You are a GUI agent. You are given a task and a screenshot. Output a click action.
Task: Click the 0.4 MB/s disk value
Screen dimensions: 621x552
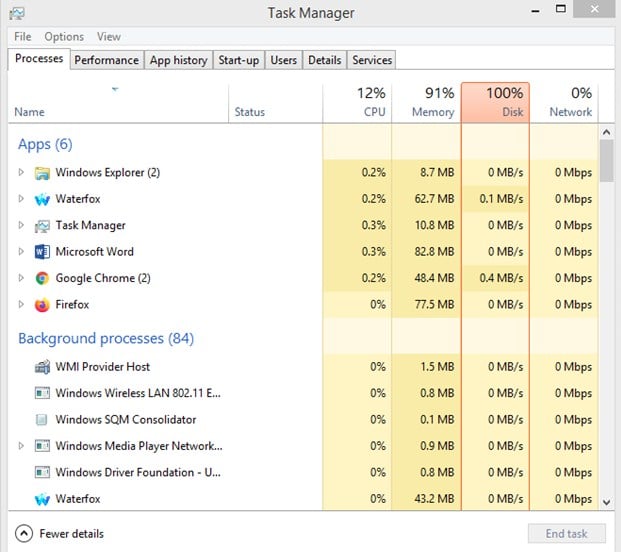[x=501, y=278]
